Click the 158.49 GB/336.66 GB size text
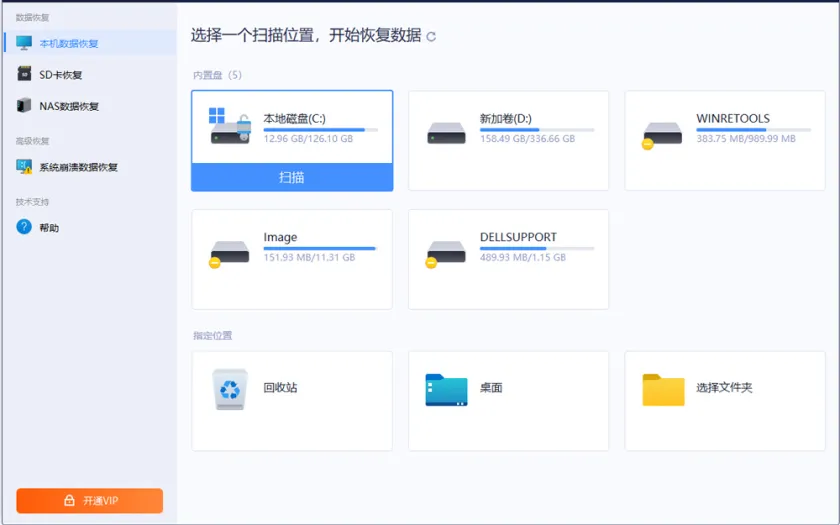 tap(527, 139)
